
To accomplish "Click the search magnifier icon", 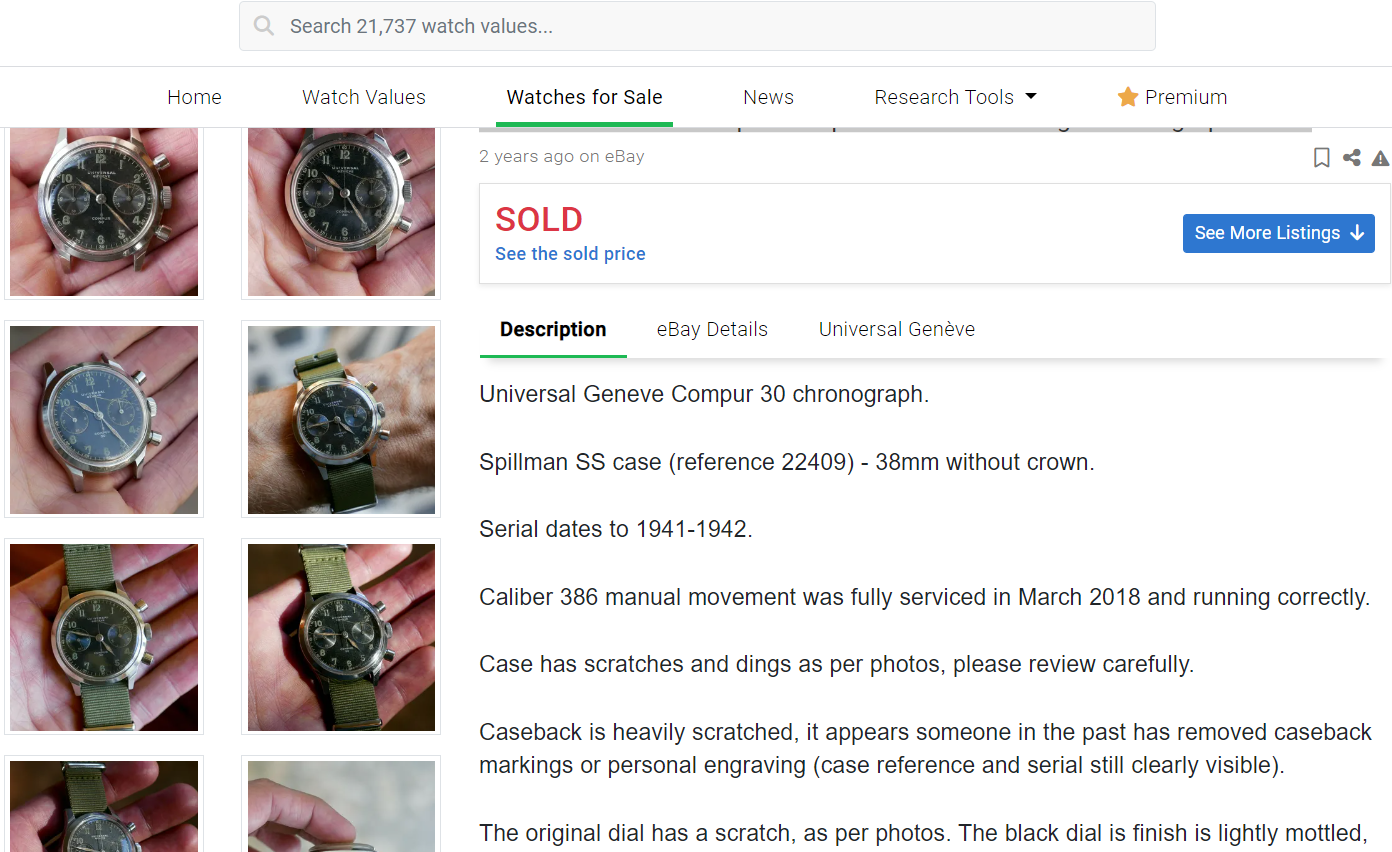I will [x=264, y=26].
